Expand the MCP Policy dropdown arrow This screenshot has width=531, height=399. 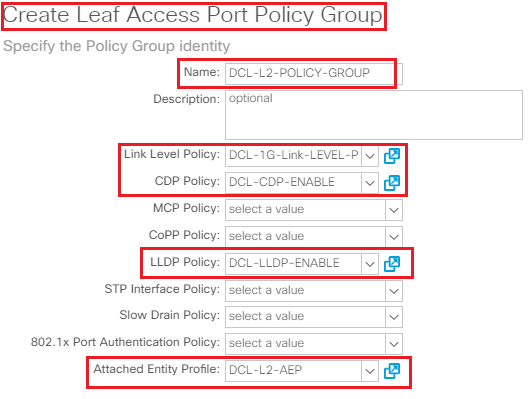pos(394,210)
